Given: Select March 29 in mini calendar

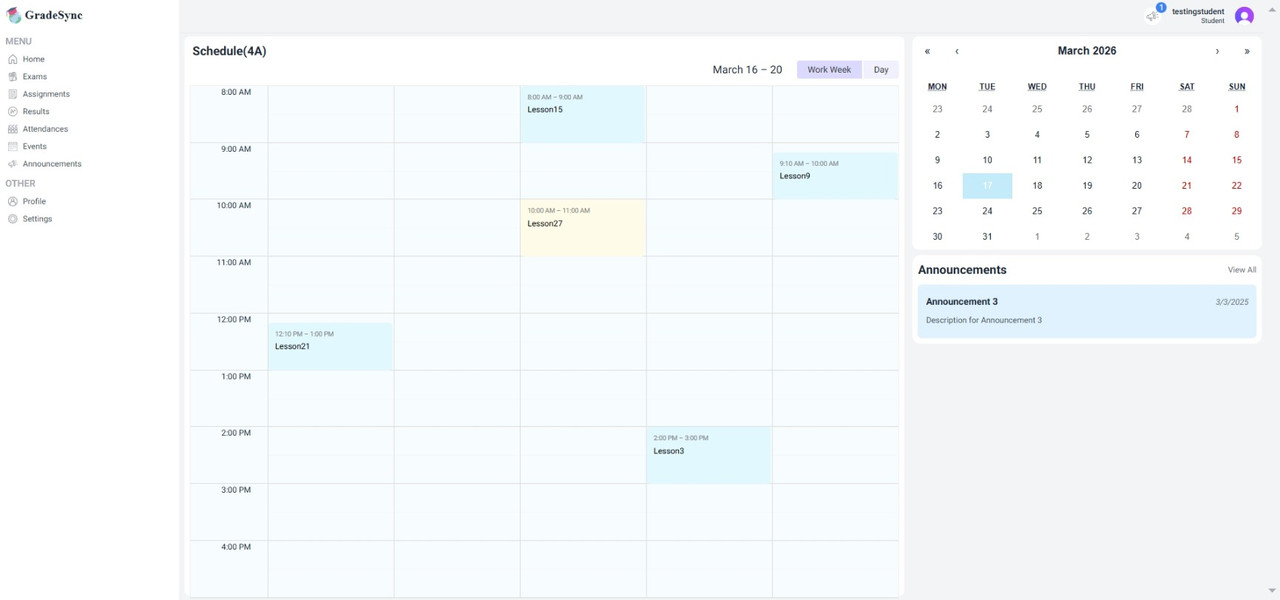Looking at the screenshot, I should point(1237,211).
